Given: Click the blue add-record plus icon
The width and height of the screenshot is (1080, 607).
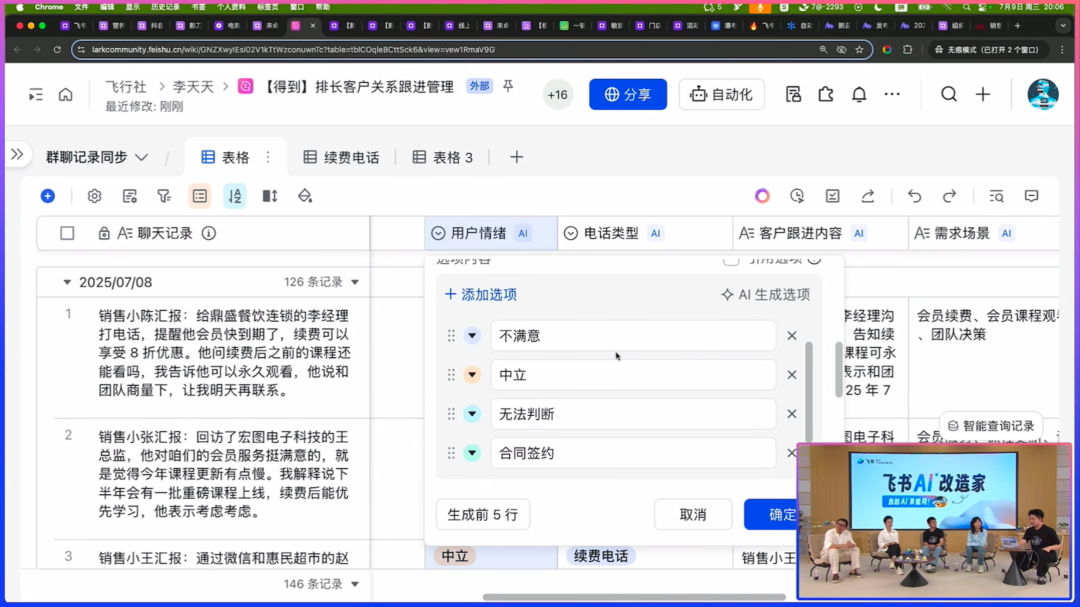Looking at the screenshot, I should pos(47,196).
